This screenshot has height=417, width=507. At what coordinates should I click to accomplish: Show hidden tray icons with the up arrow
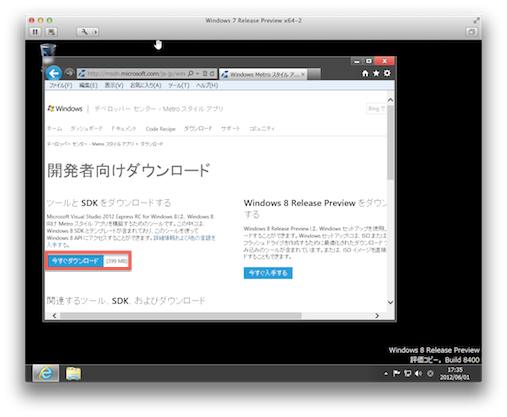point(386,374)
